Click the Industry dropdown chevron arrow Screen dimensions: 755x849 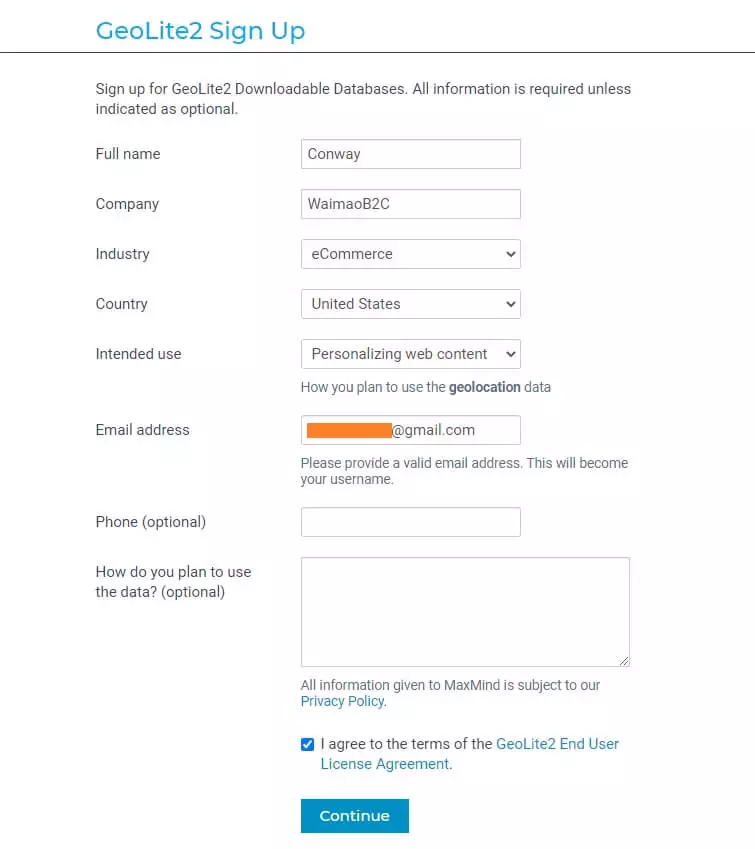click(508, 254)
